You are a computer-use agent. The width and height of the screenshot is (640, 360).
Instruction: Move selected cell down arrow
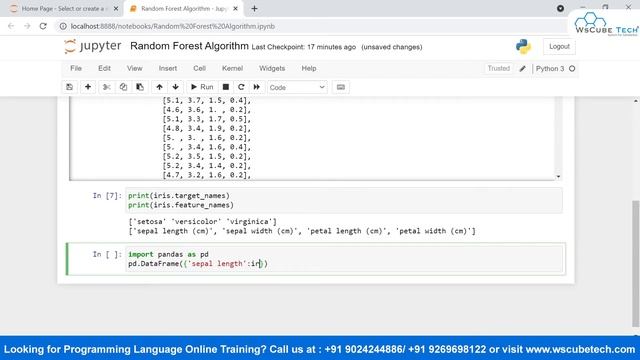coord(176,87)
